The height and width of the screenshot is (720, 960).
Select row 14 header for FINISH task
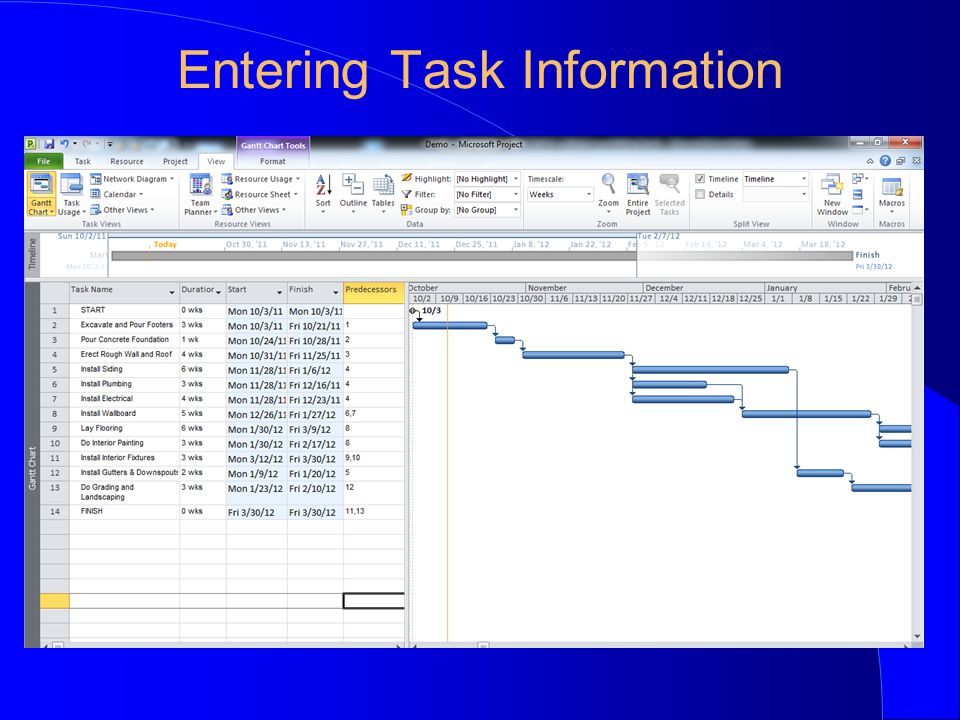[x=54, y=512]
